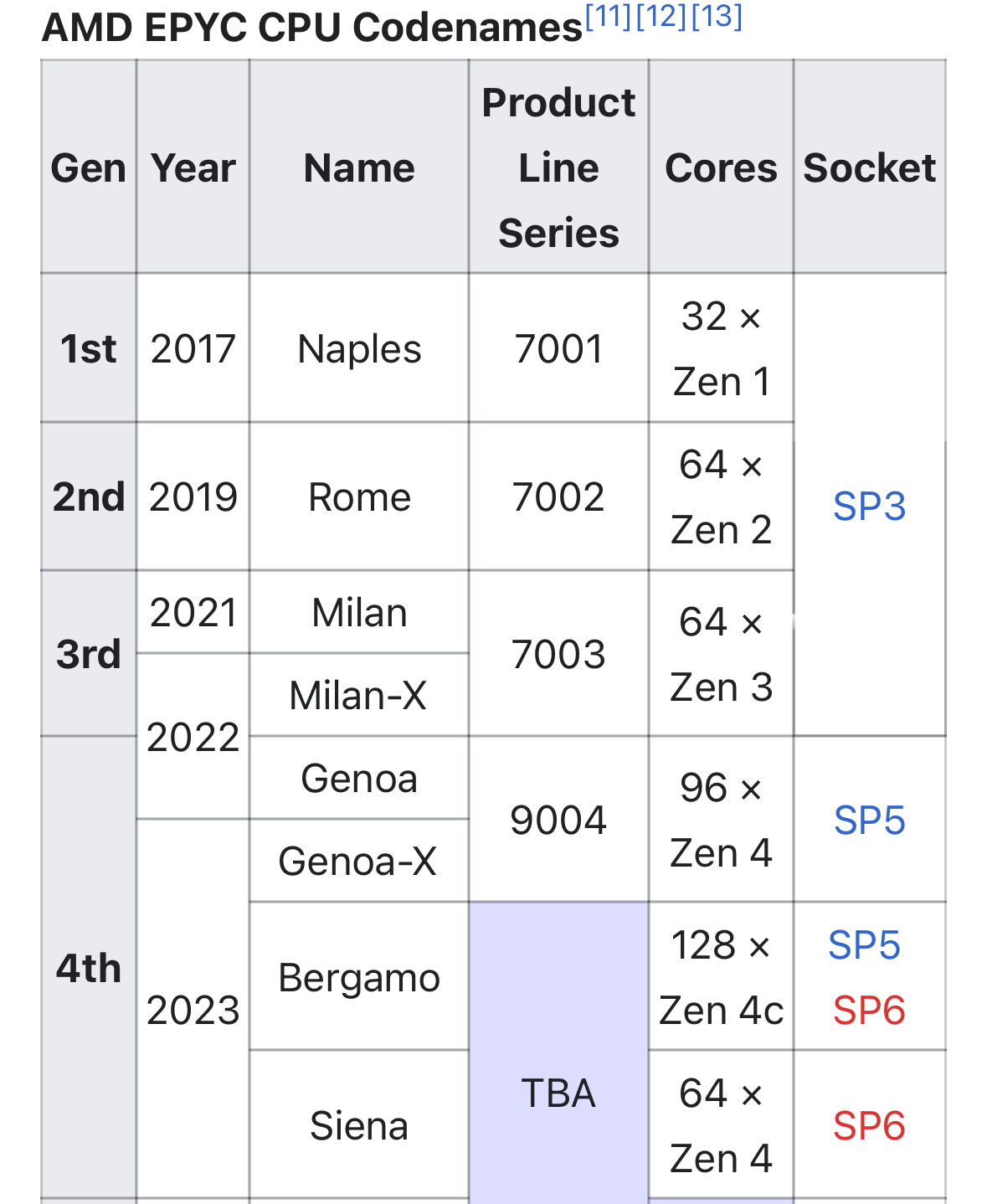The height and width of the screenshot is (1204, 987).
Task: Click the Socket column header
Action: [x=869, y=167]
